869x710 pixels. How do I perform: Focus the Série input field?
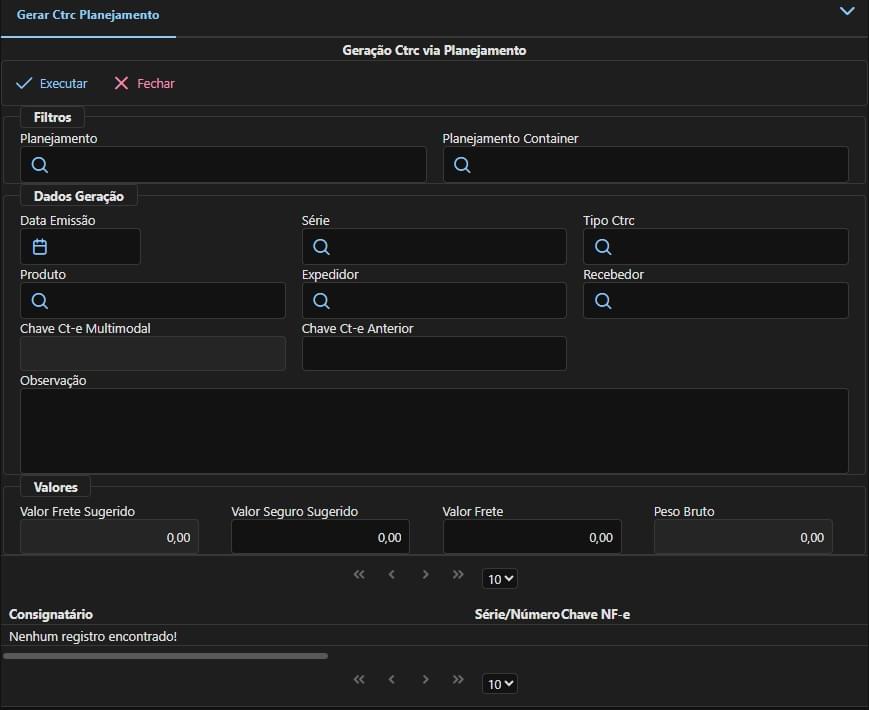tap(434, 247)
